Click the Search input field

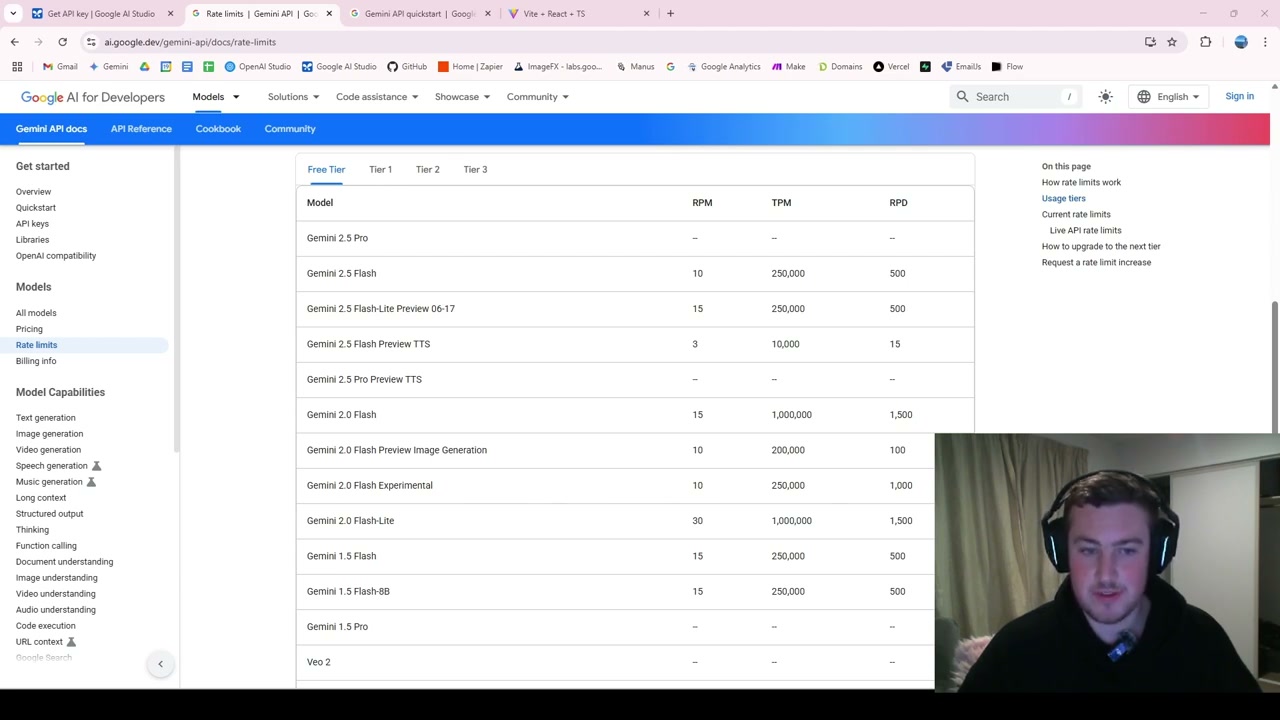[x=1015, y=97]
